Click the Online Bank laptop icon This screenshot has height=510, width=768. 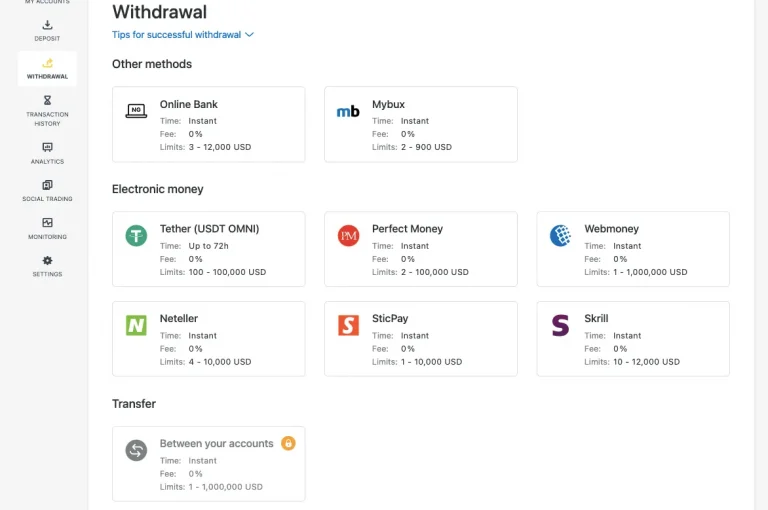[x=136, y=111]
